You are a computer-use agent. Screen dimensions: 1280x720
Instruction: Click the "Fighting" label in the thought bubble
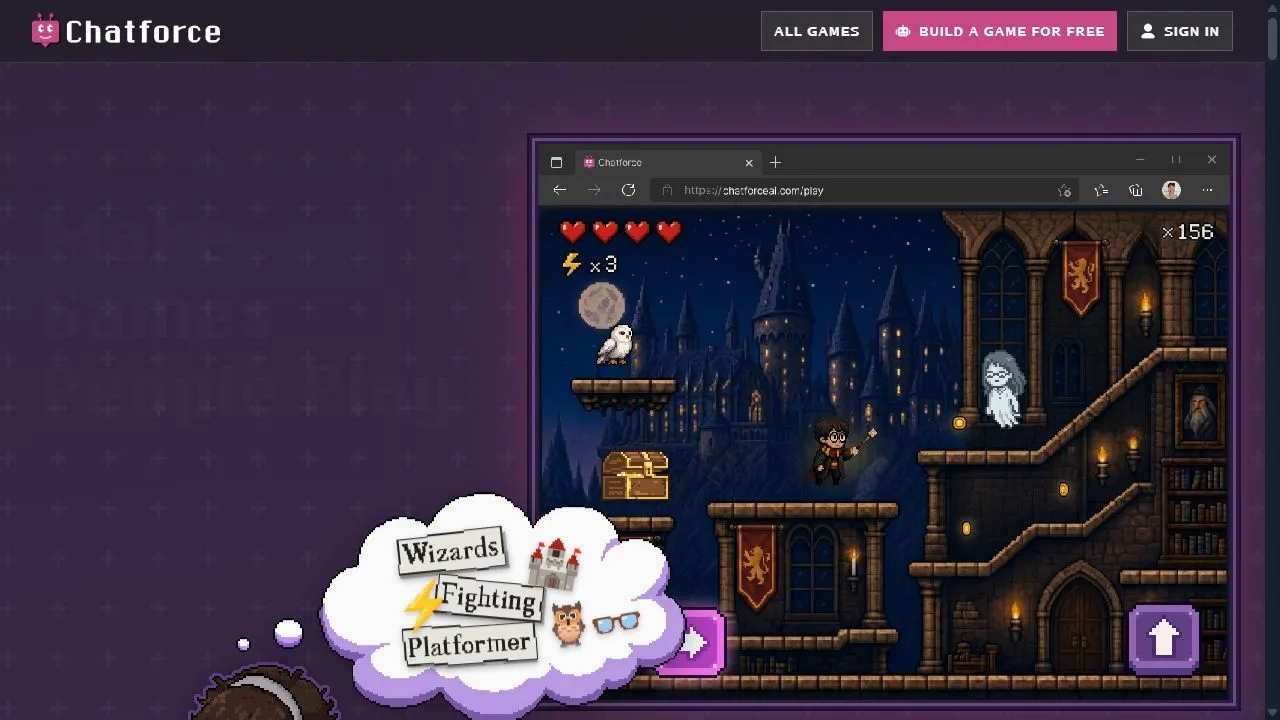pos(489,598)
